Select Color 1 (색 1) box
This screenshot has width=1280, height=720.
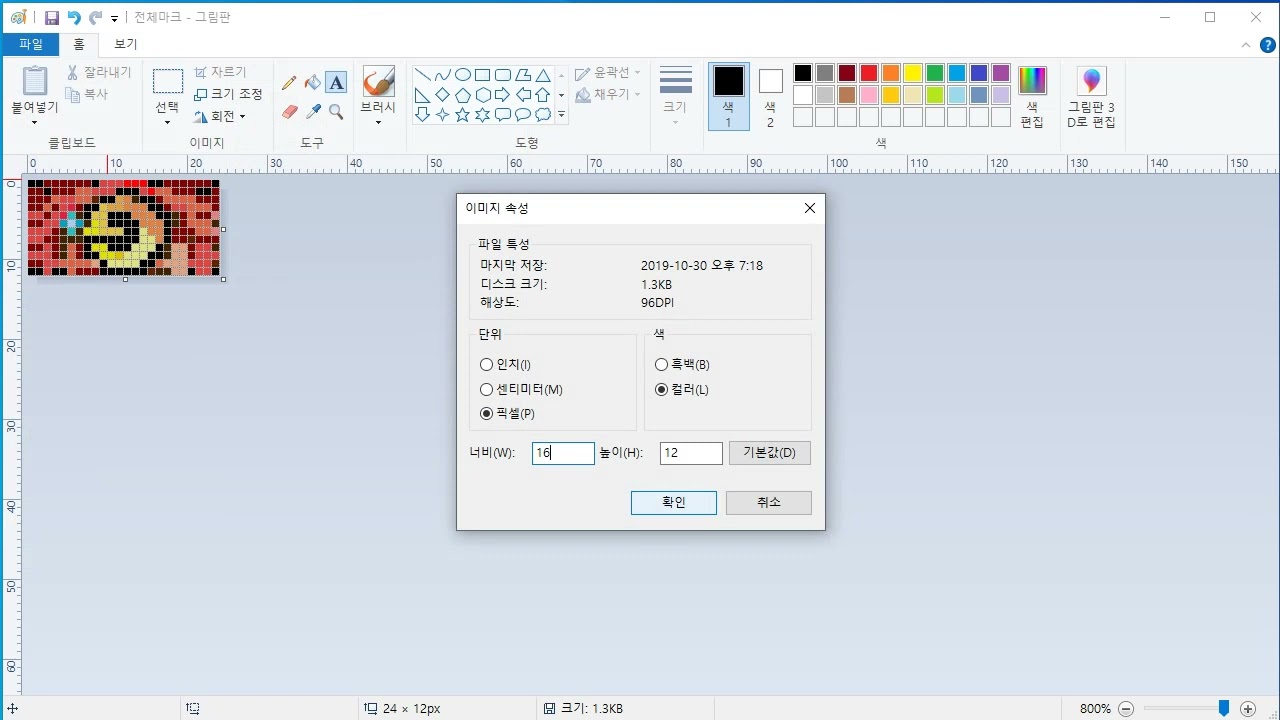pos(729,97)
